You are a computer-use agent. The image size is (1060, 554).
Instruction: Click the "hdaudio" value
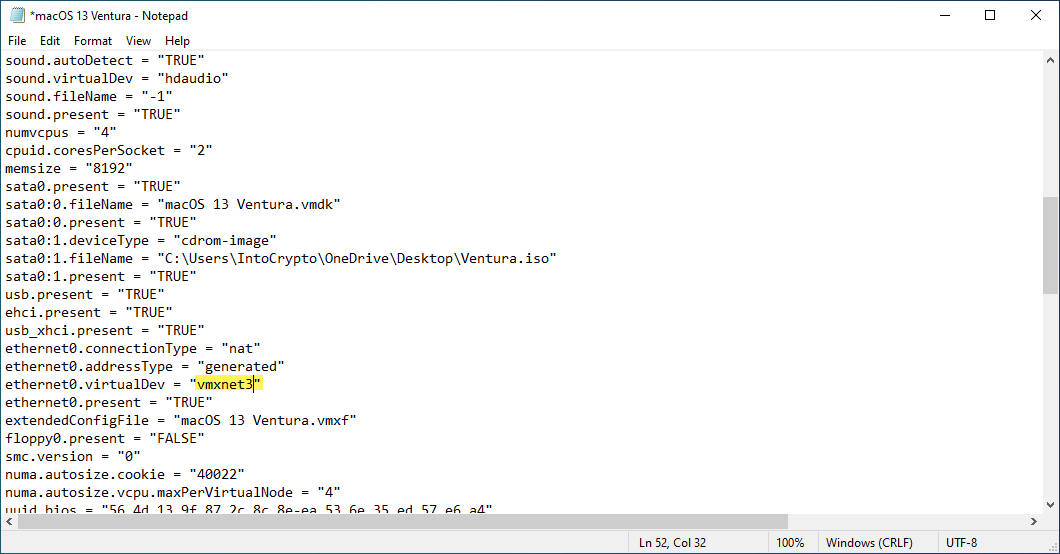[193, 78]
